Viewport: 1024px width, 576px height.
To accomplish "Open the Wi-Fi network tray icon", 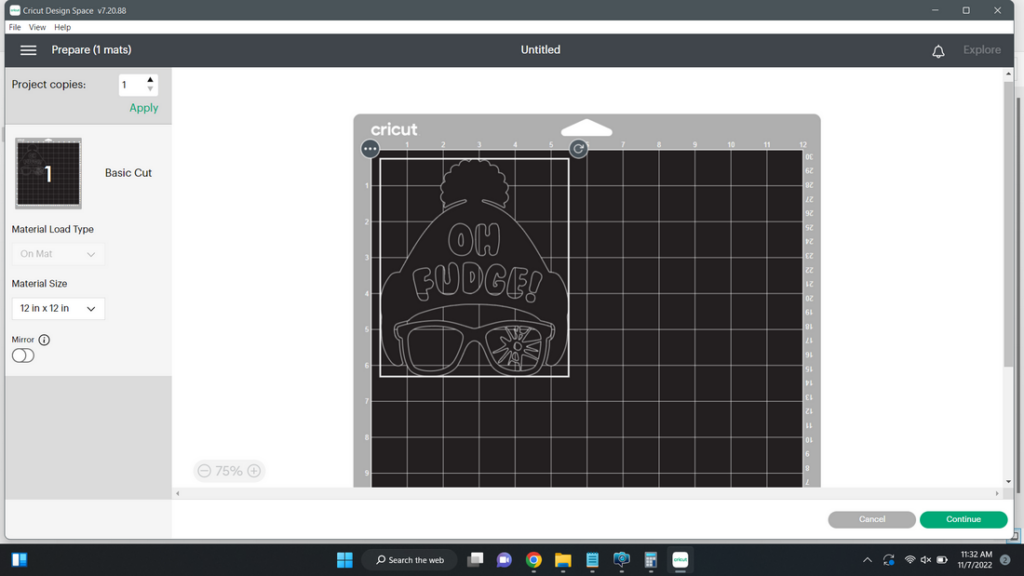I will click(x=910, y=560).
